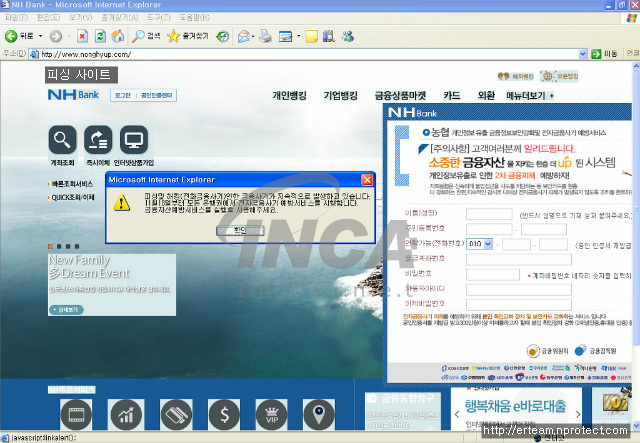The image size is (640, 443).
Task: Close the Microsoft Internet Explorer alert dialog
Action: tap(367, 180)
